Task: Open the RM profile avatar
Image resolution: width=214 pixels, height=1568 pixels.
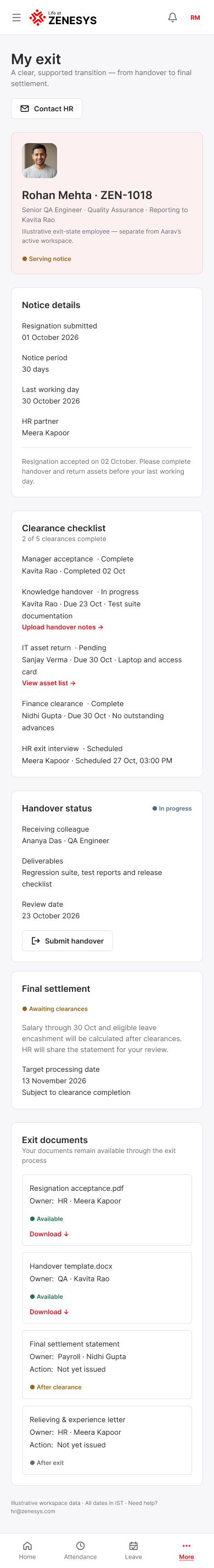Action: (x=195, y=18)
